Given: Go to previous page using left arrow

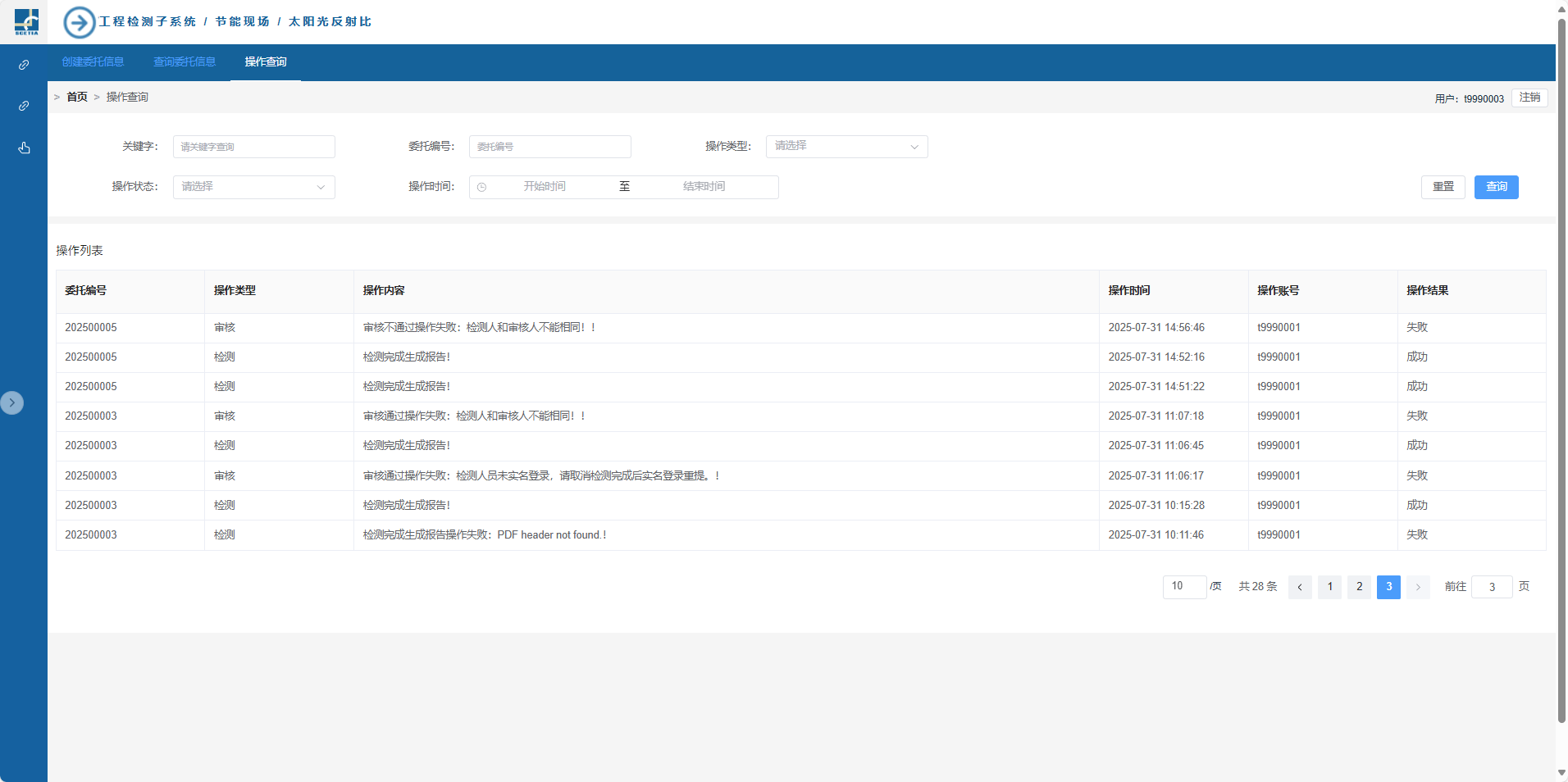Looking at the screenshot, I should tap(1300, 587).
